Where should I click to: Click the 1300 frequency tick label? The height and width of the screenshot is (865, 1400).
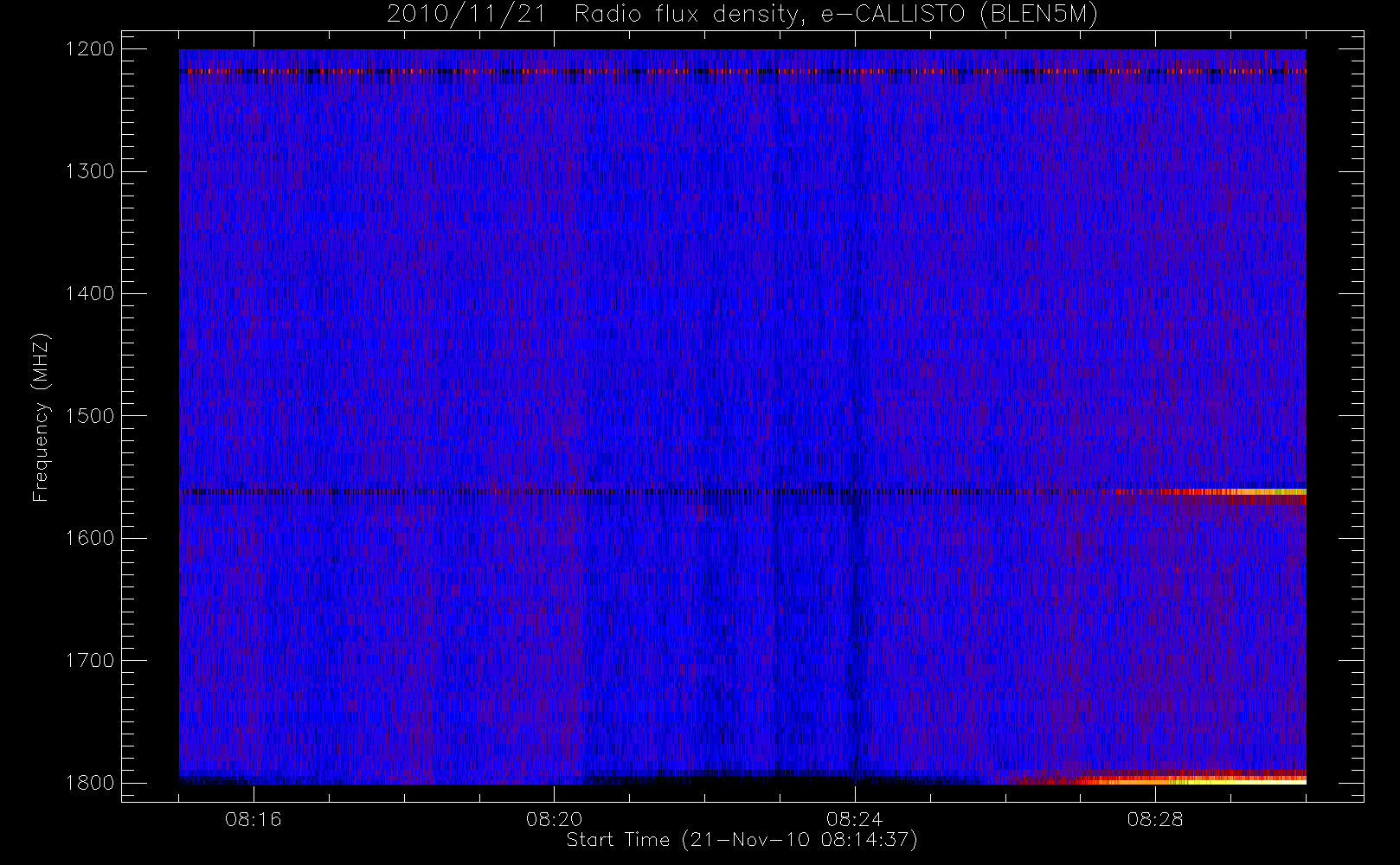pyautogui.click(x=90, y=171)
